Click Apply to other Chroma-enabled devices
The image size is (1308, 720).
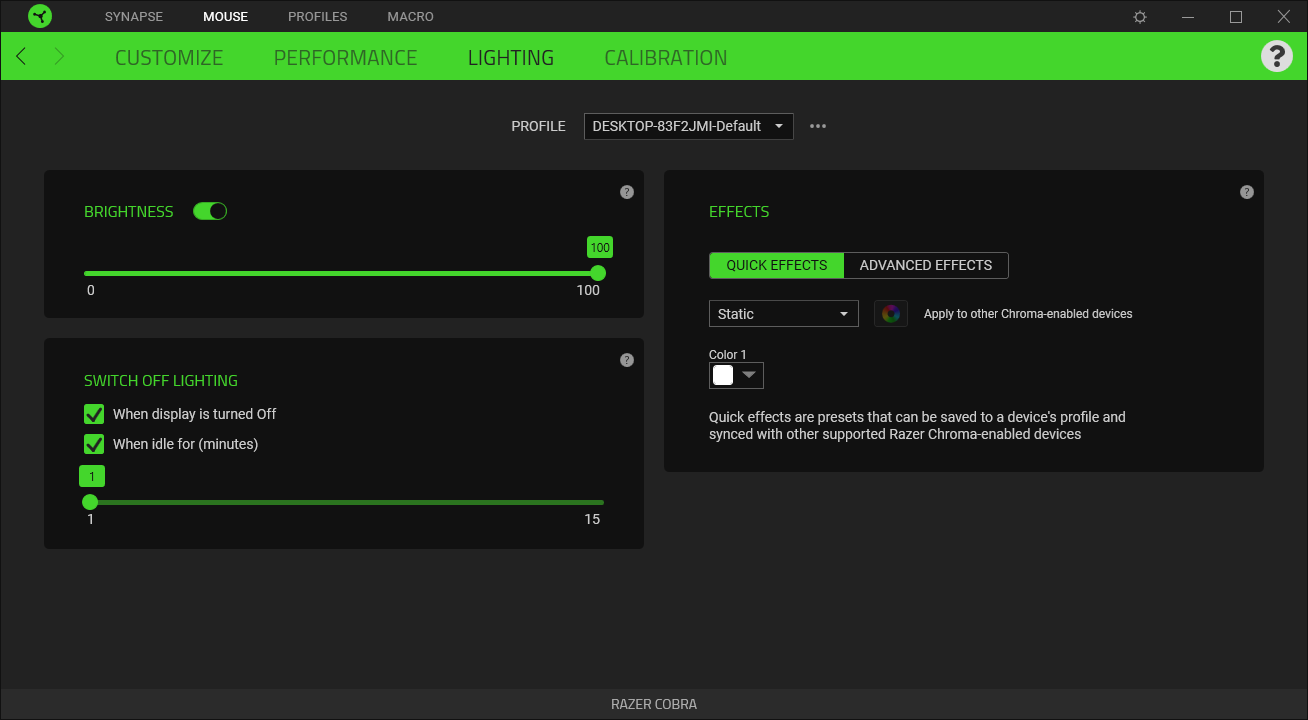pyautogui.click(x=1028, y=314)
